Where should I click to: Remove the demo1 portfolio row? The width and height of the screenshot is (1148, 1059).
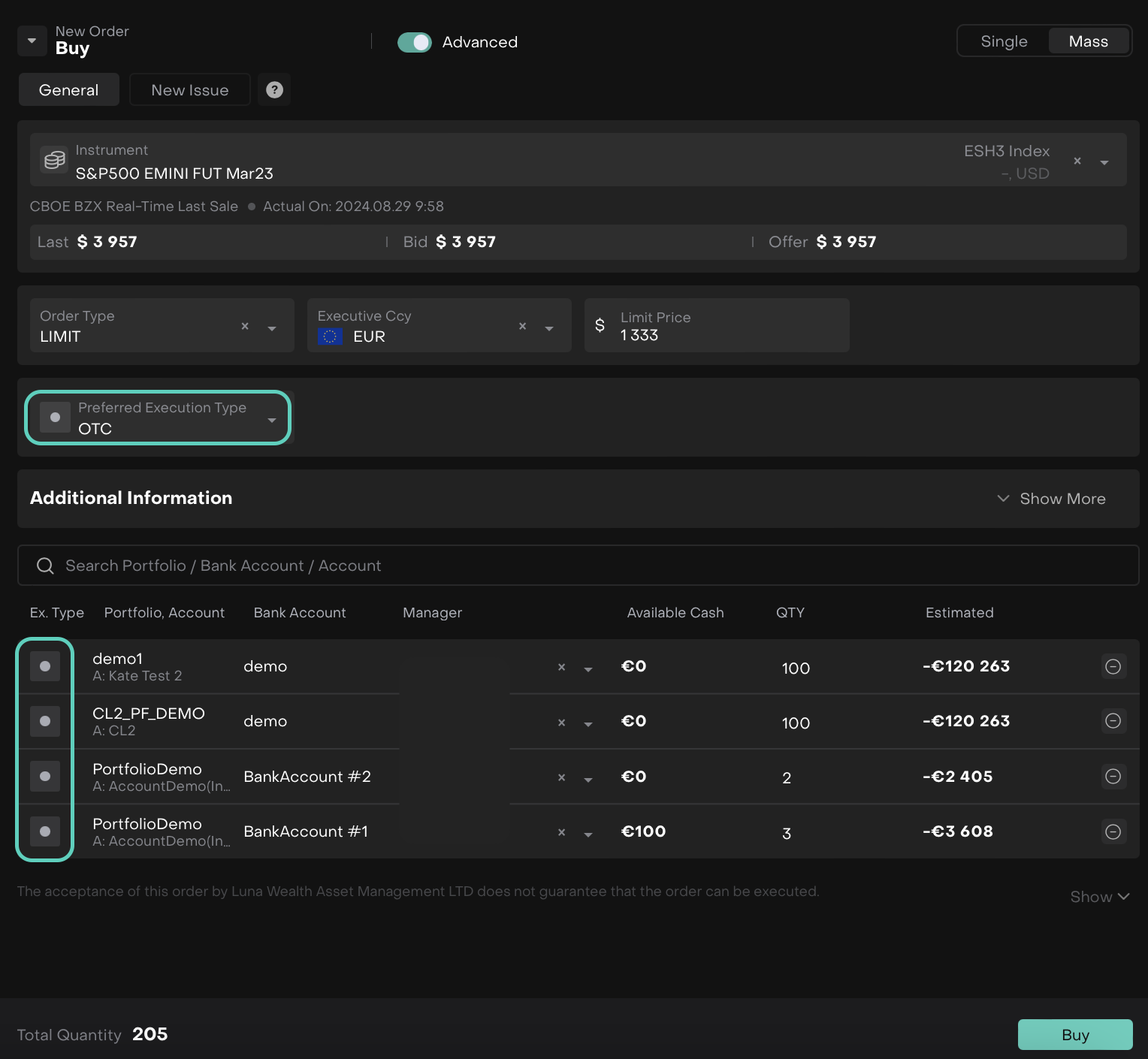point(1113,667)
